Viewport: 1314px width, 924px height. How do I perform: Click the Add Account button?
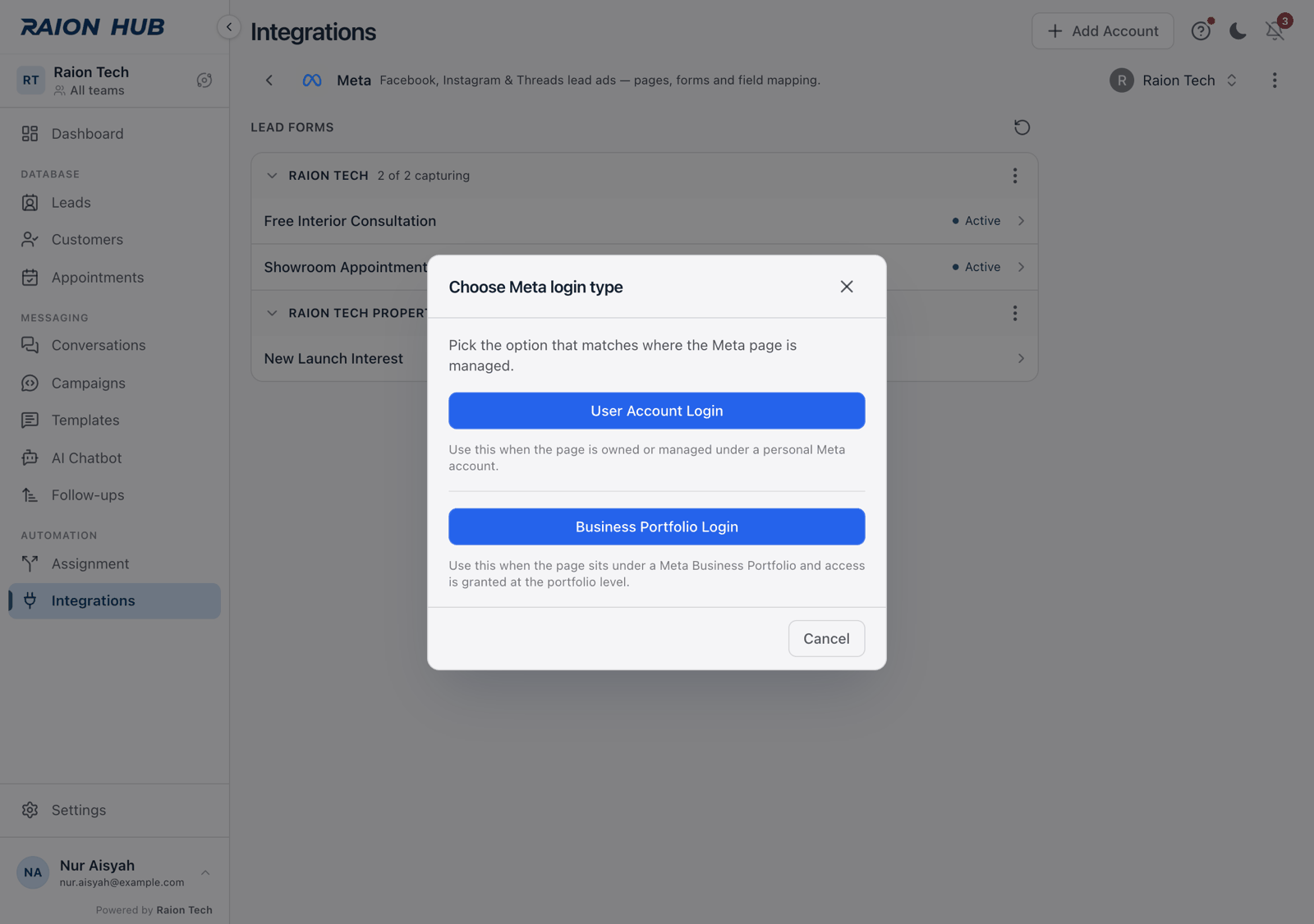(1102, 31)
